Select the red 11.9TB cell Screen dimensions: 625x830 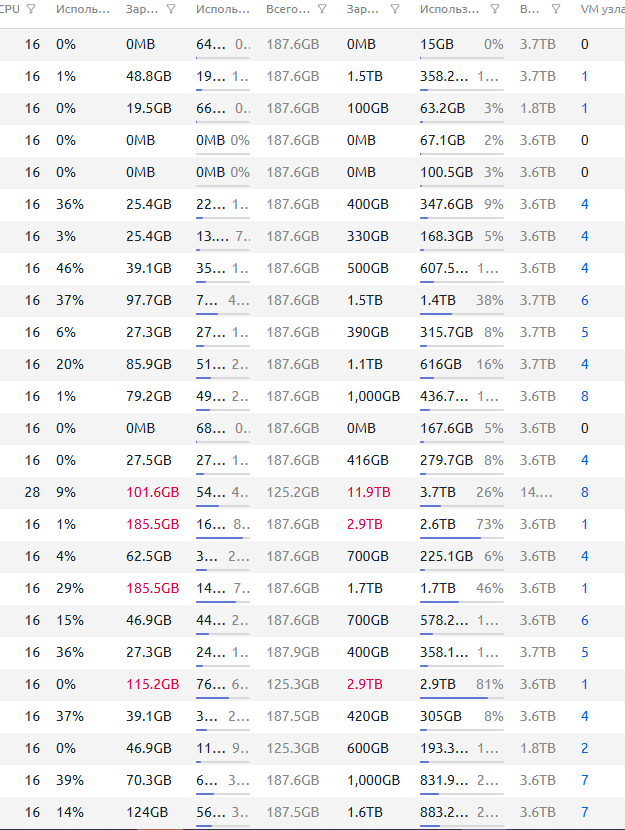point(367,492)
